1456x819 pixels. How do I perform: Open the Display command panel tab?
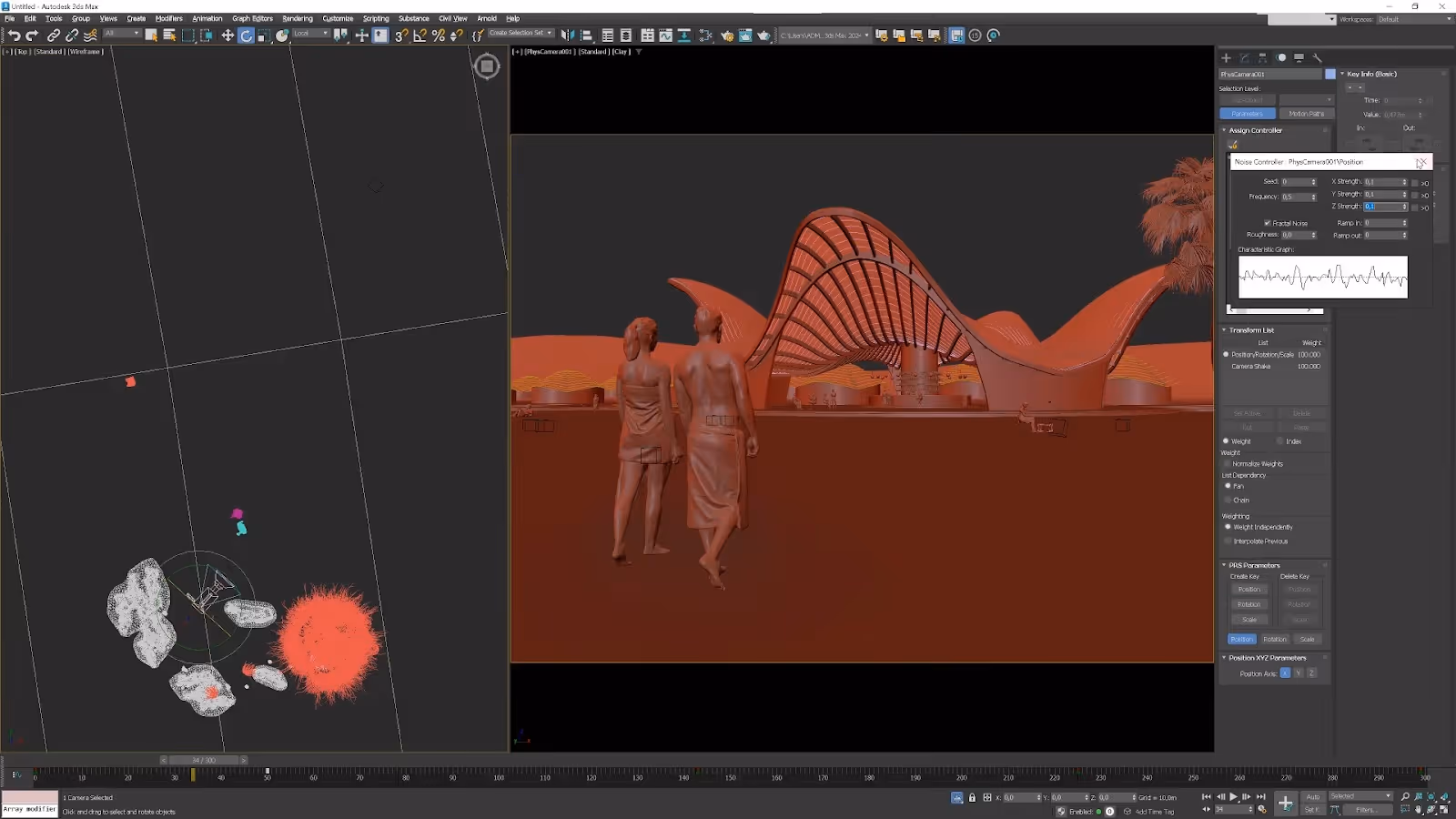(x=1299, y=57)
